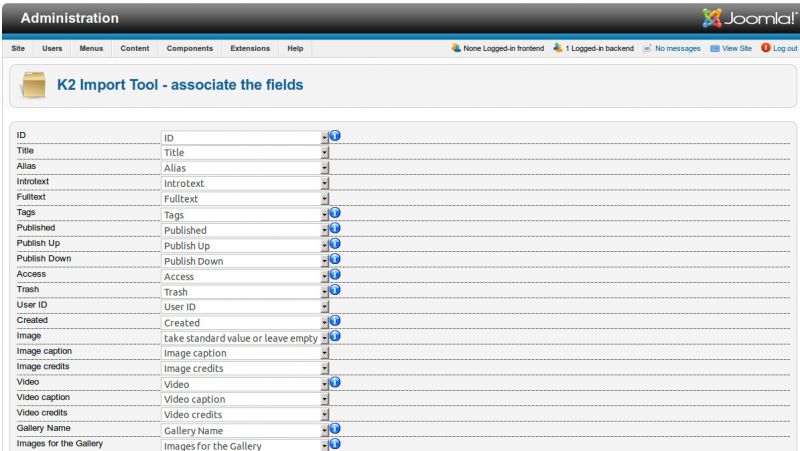The width and height of the screenshot is (800, 451).
Task: Click the info icon next to Tags dropdown
Action: (x=335, y=213)
